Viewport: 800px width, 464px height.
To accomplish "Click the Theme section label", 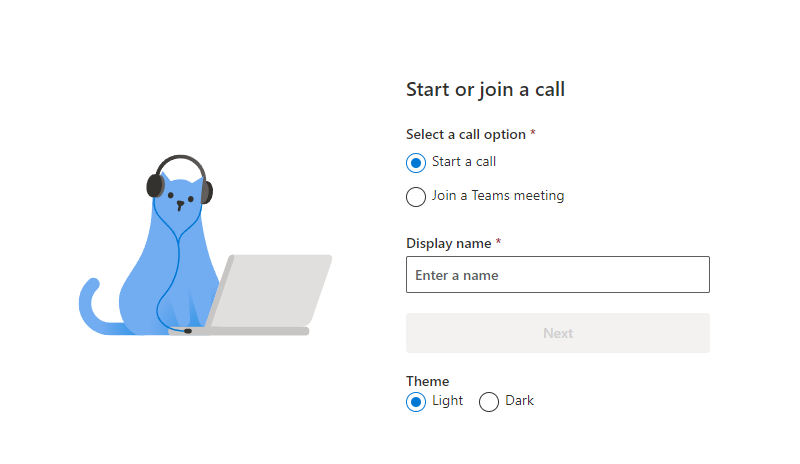I will [428, 381].
